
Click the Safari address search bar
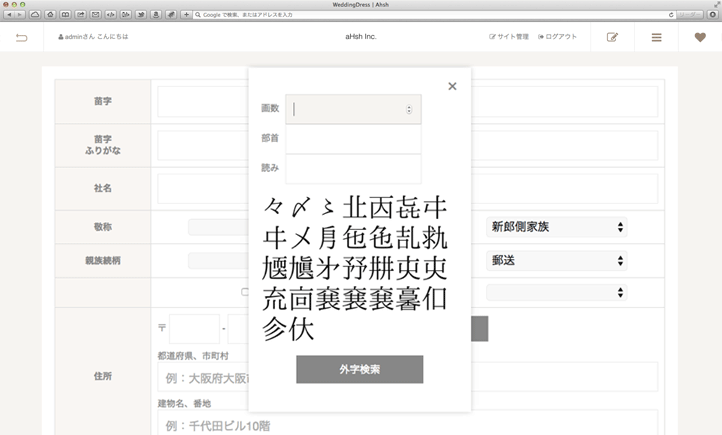tap(433, 15)
